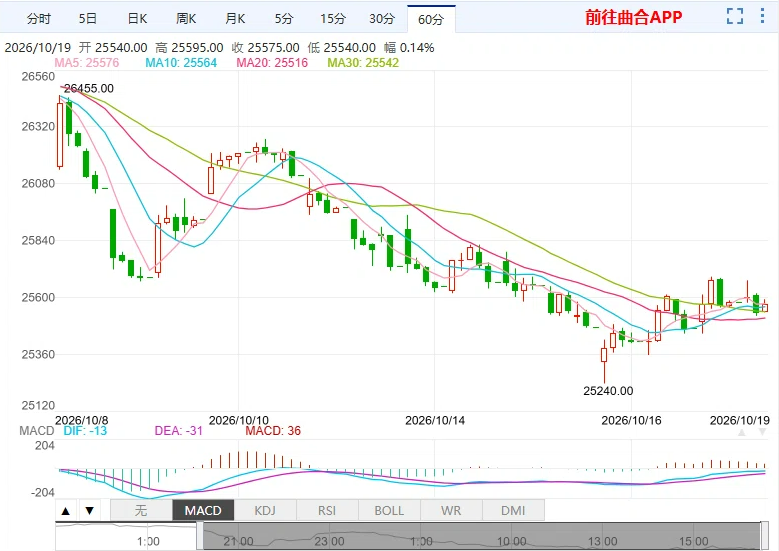Click the faint down arrow near 2026/10/19
The width and height of the screenshot is (779, 551).
(x=762, y=432)
